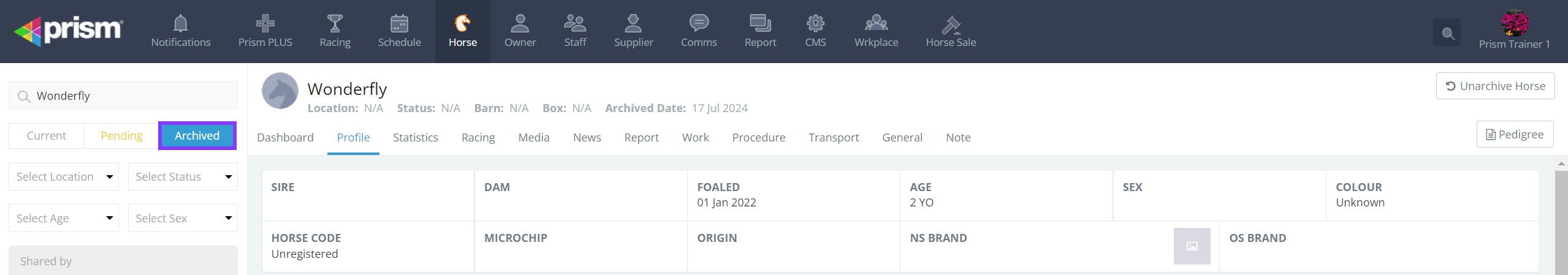
Task: Open the Comms chat icon
Action: point(699,24)
